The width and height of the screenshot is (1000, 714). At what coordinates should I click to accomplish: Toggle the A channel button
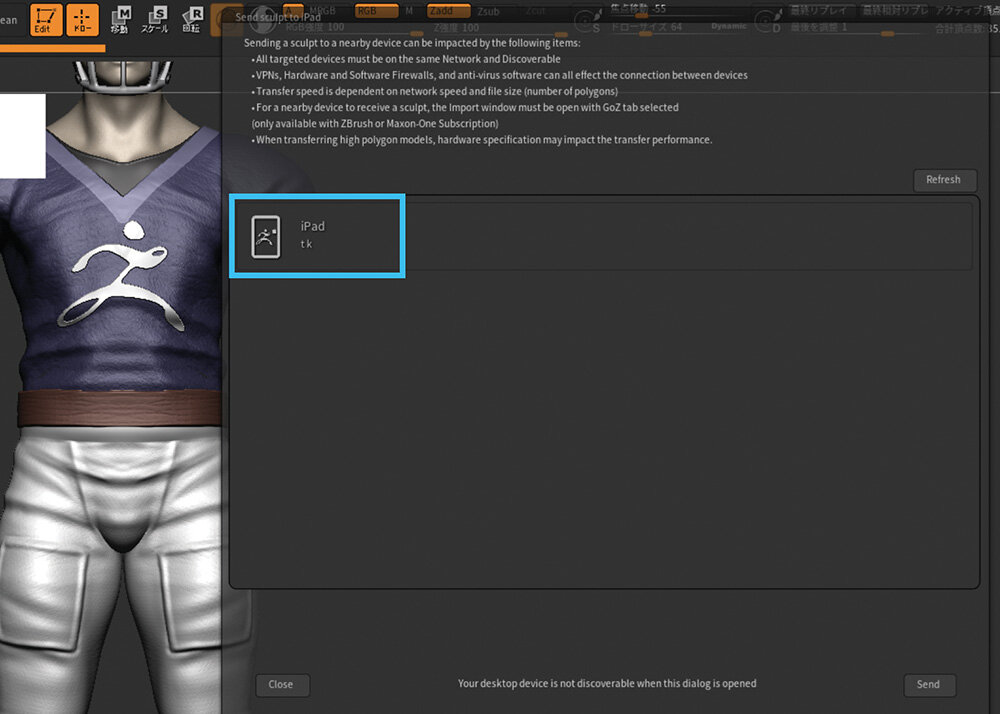(x=293, y=10)
